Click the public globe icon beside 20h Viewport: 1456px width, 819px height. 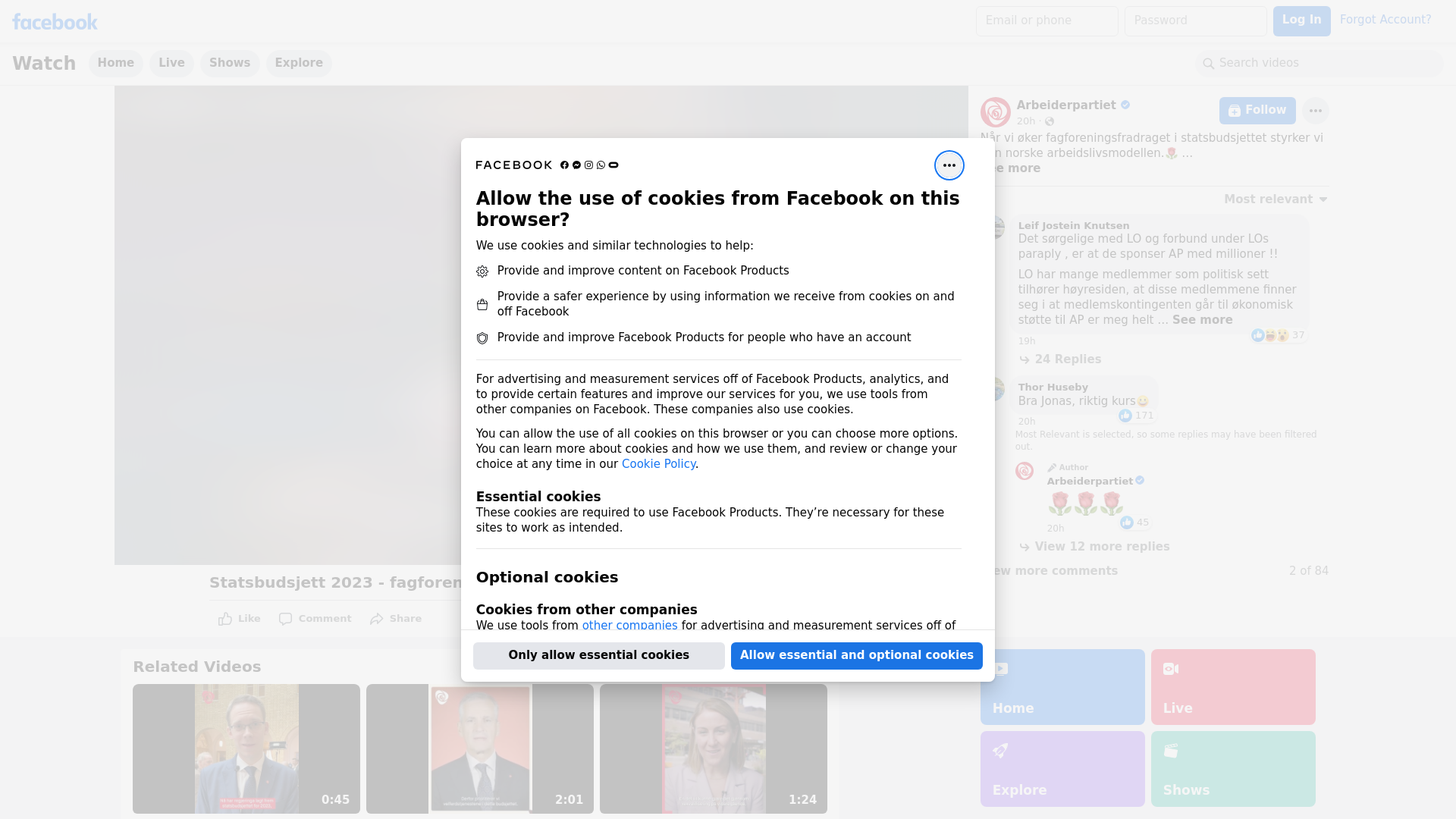pos(1050,121)
